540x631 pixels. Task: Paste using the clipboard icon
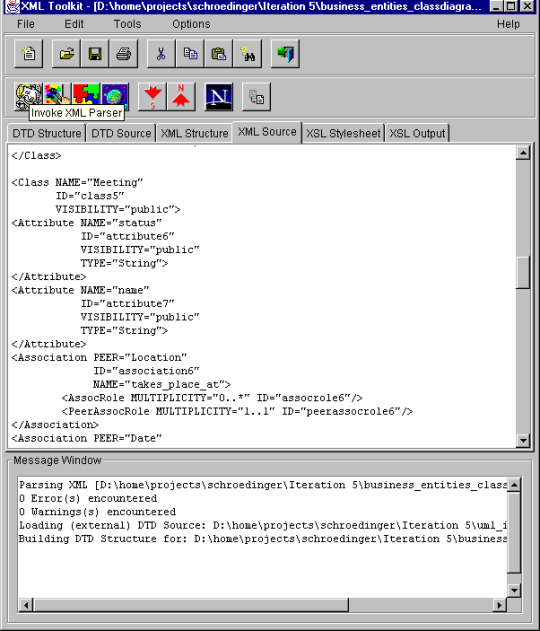point(218,53)
